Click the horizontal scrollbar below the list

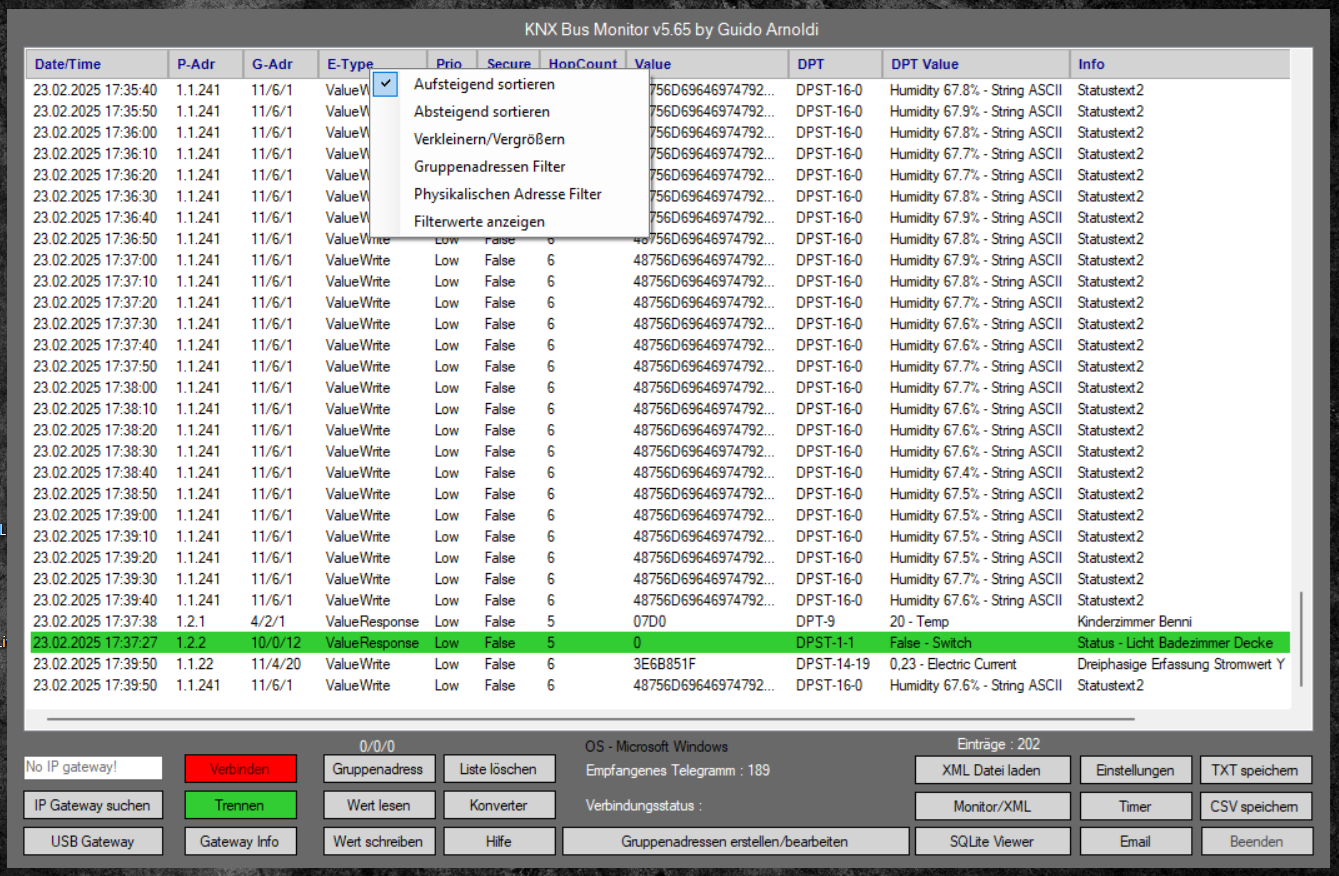pos(590,718)
